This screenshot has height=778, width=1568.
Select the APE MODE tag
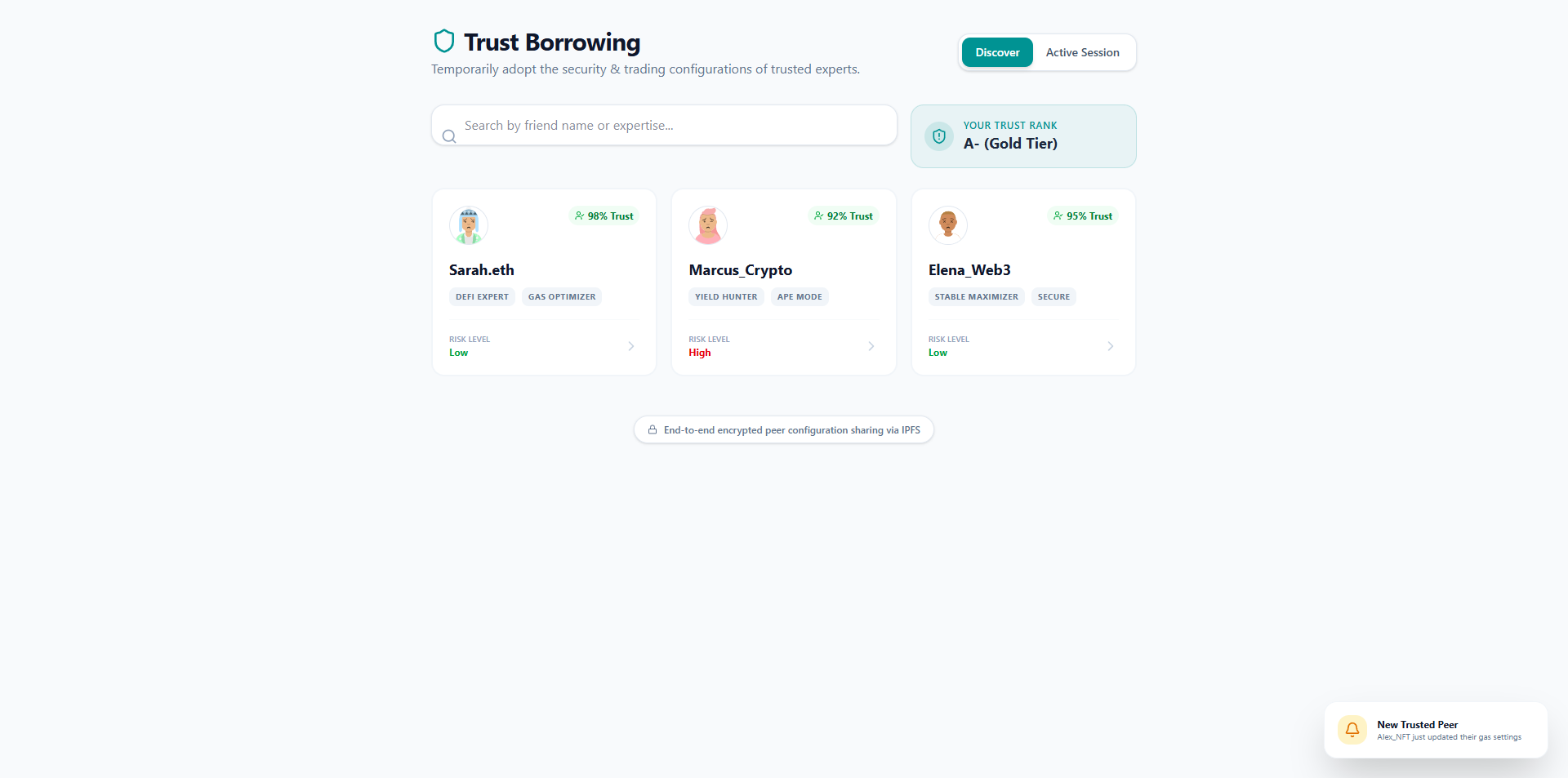800,297
